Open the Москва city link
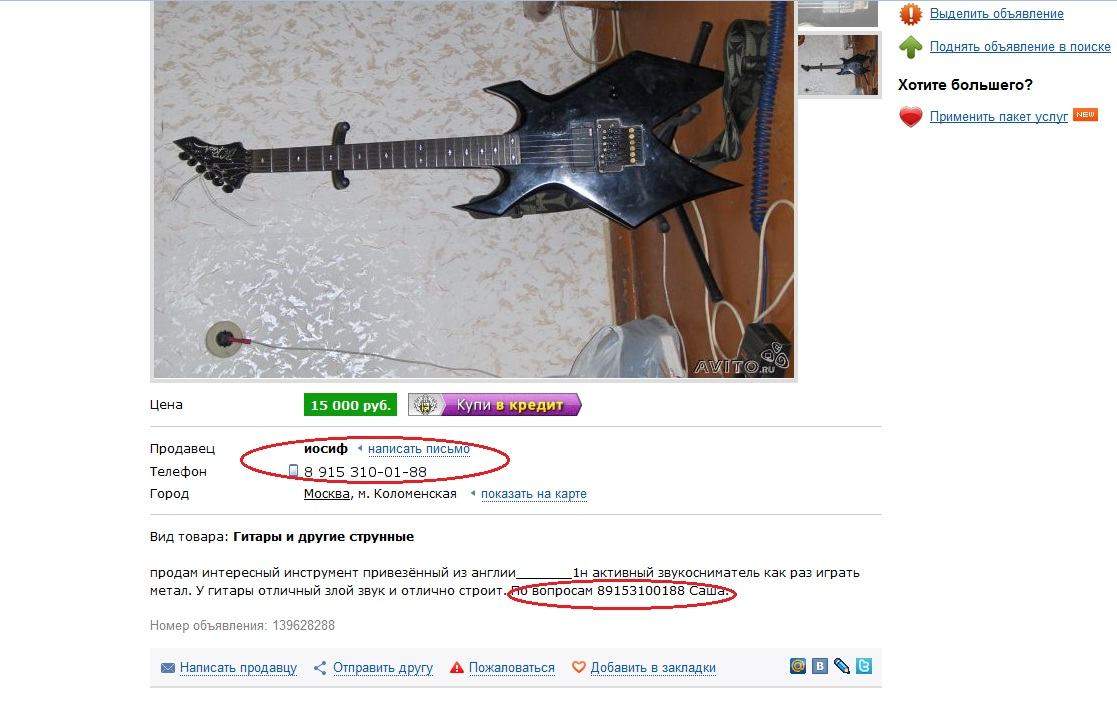This screenshot has height=720, width=1117. point(326,494)
